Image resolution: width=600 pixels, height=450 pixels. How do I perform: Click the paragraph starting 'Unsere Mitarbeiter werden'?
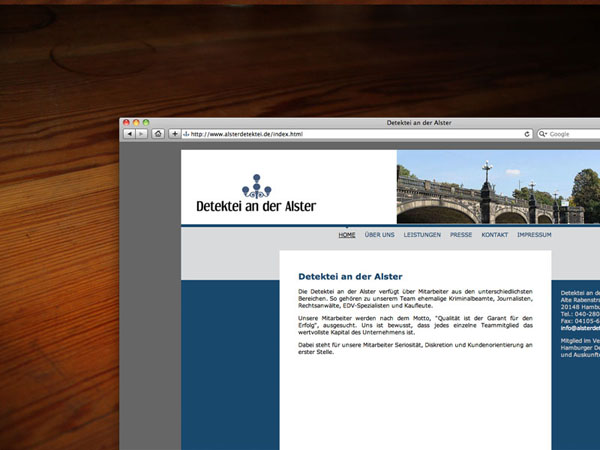[415, 325]
